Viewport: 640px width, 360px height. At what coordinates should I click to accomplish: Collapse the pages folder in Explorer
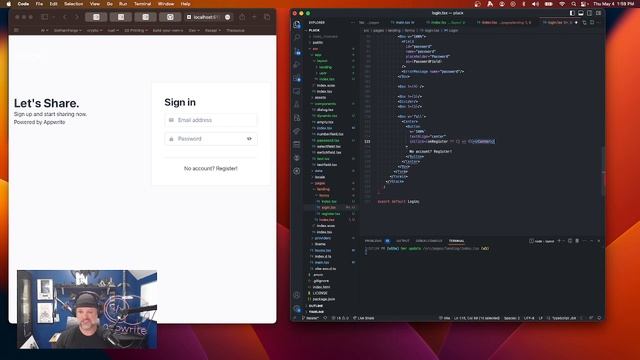point(320,183)
